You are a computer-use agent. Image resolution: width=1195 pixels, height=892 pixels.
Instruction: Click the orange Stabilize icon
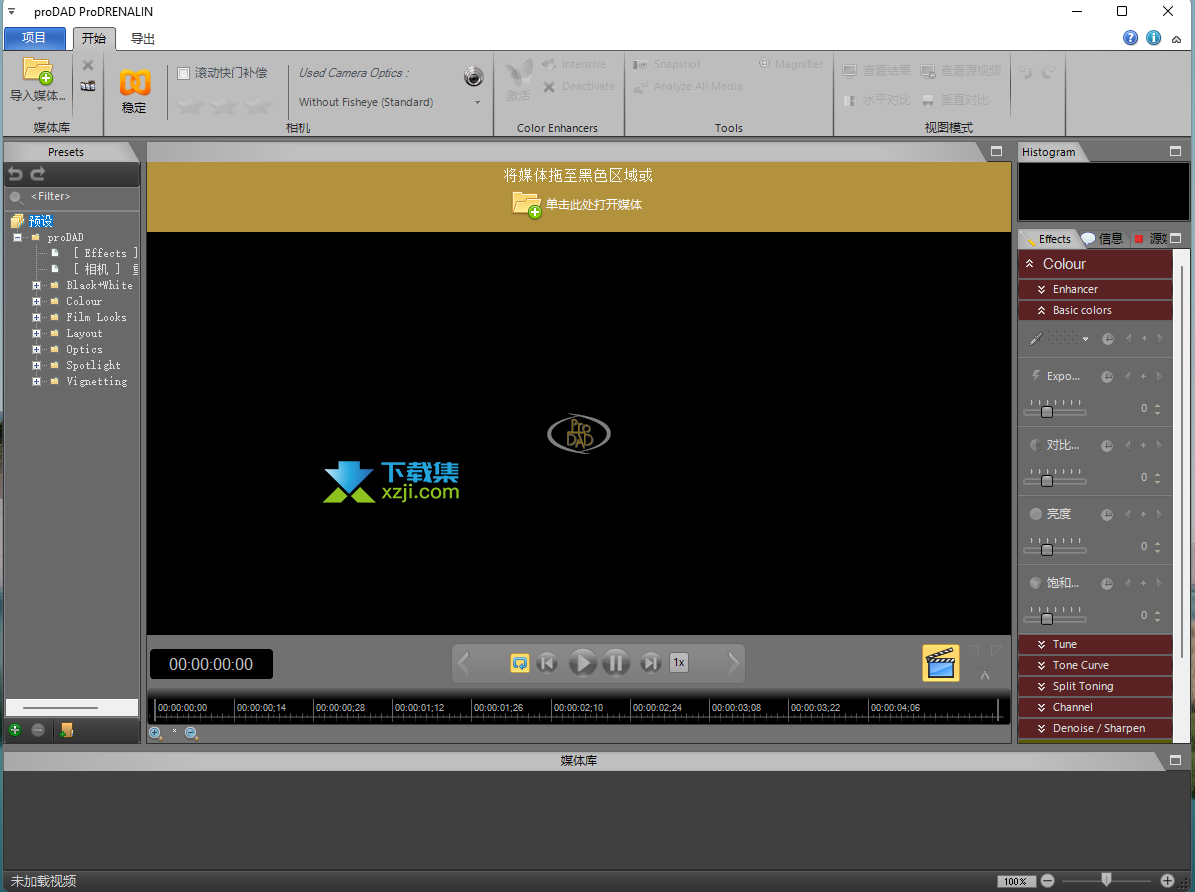[135, 82]
